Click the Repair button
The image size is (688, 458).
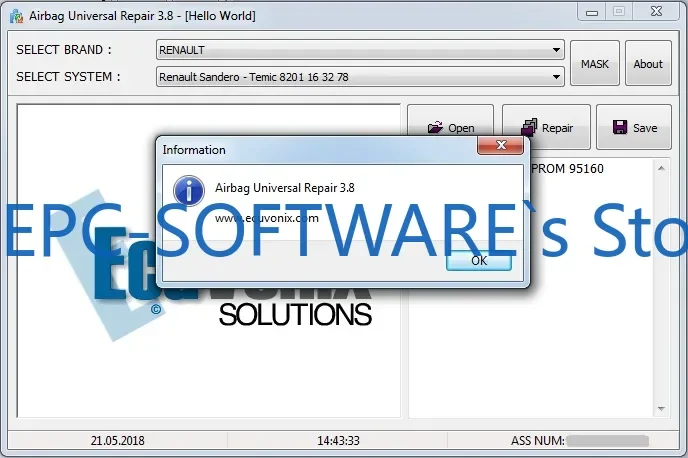point(546,127)
